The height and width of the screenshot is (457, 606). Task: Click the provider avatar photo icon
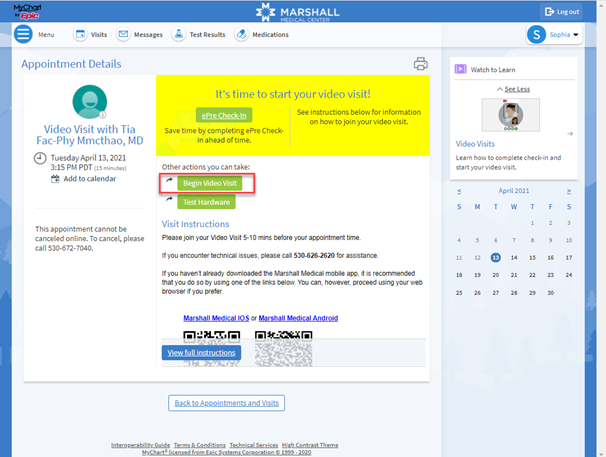(90, 102)
